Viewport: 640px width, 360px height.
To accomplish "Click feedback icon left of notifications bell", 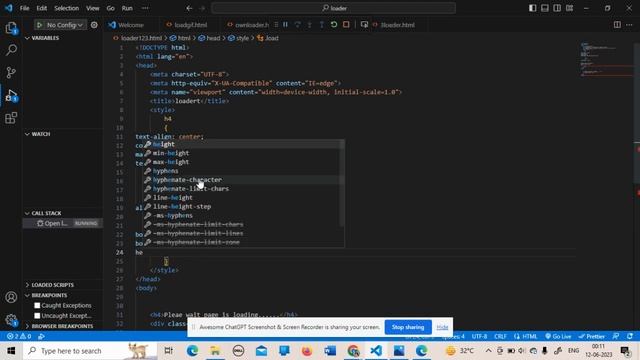I will click(x=616, y=336).
